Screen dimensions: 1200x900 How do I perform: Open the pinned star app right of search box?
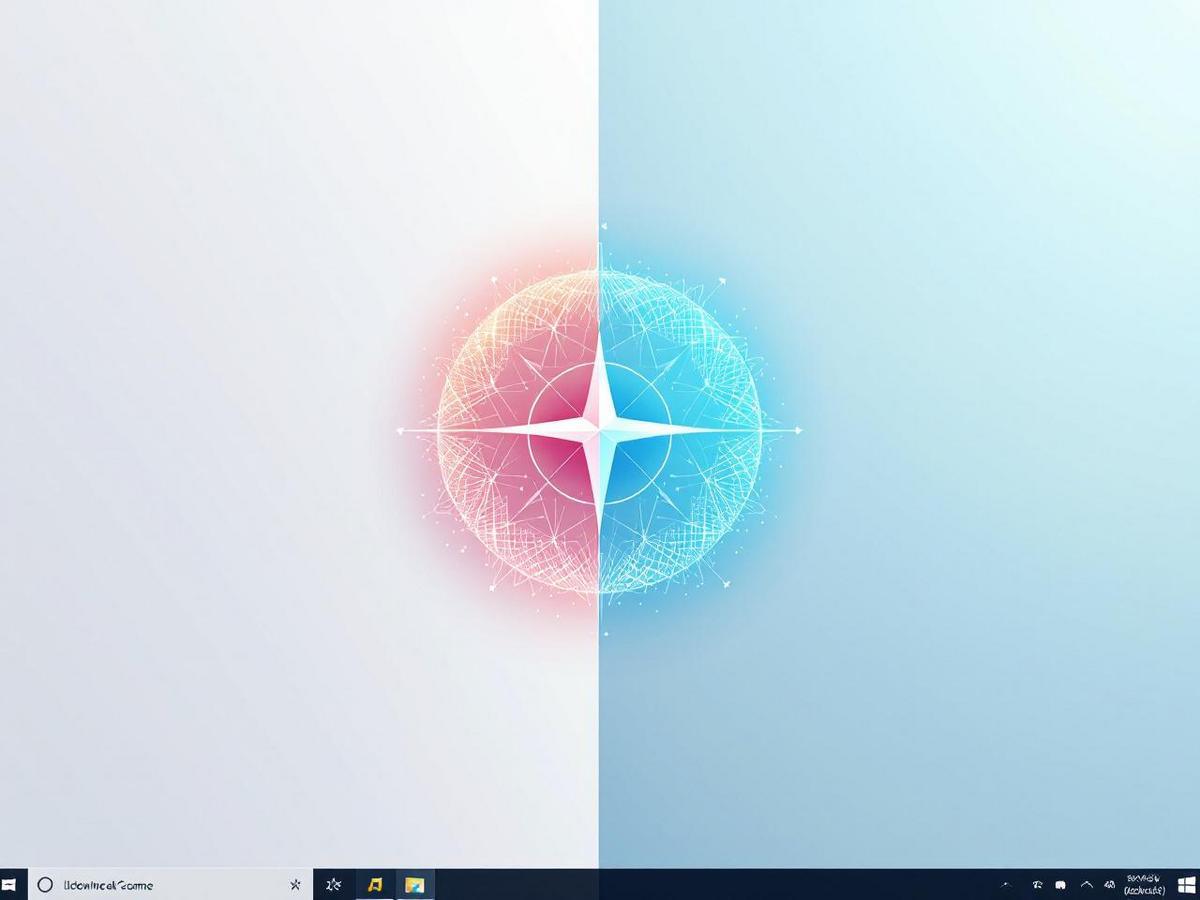tap(334, 885)
